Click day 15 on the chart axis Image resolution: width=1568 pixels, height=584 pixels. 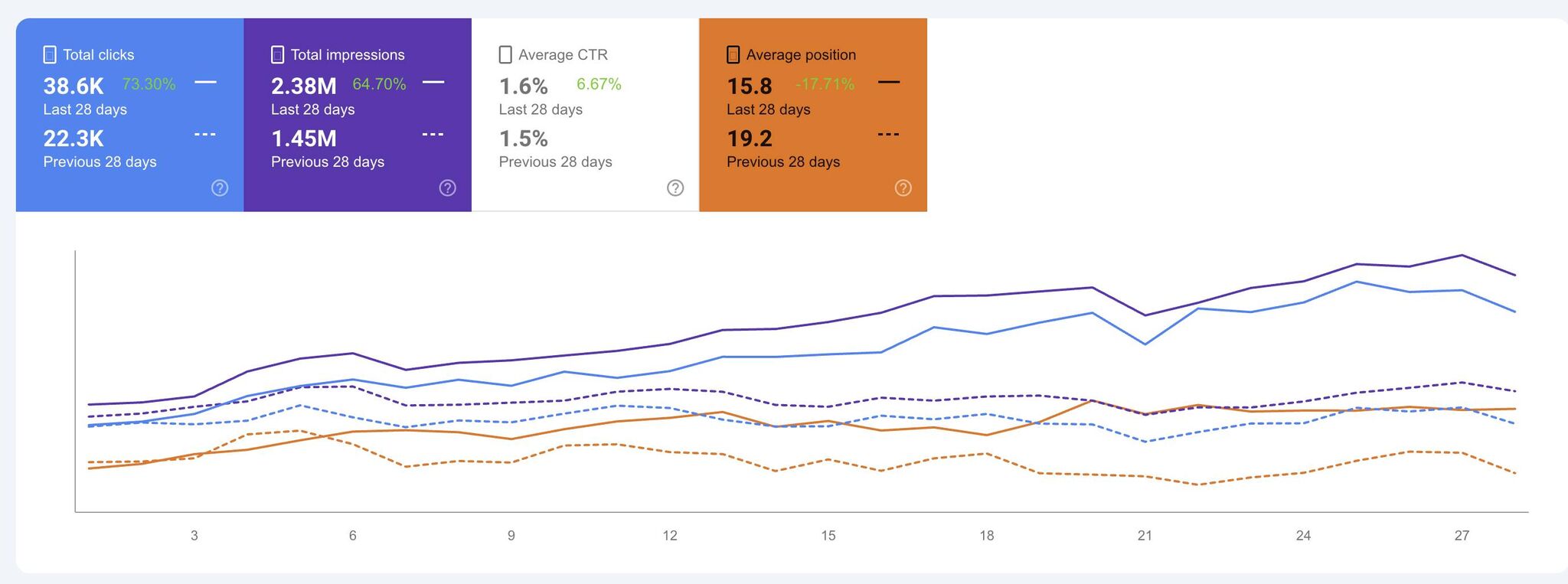click(828, 536)
